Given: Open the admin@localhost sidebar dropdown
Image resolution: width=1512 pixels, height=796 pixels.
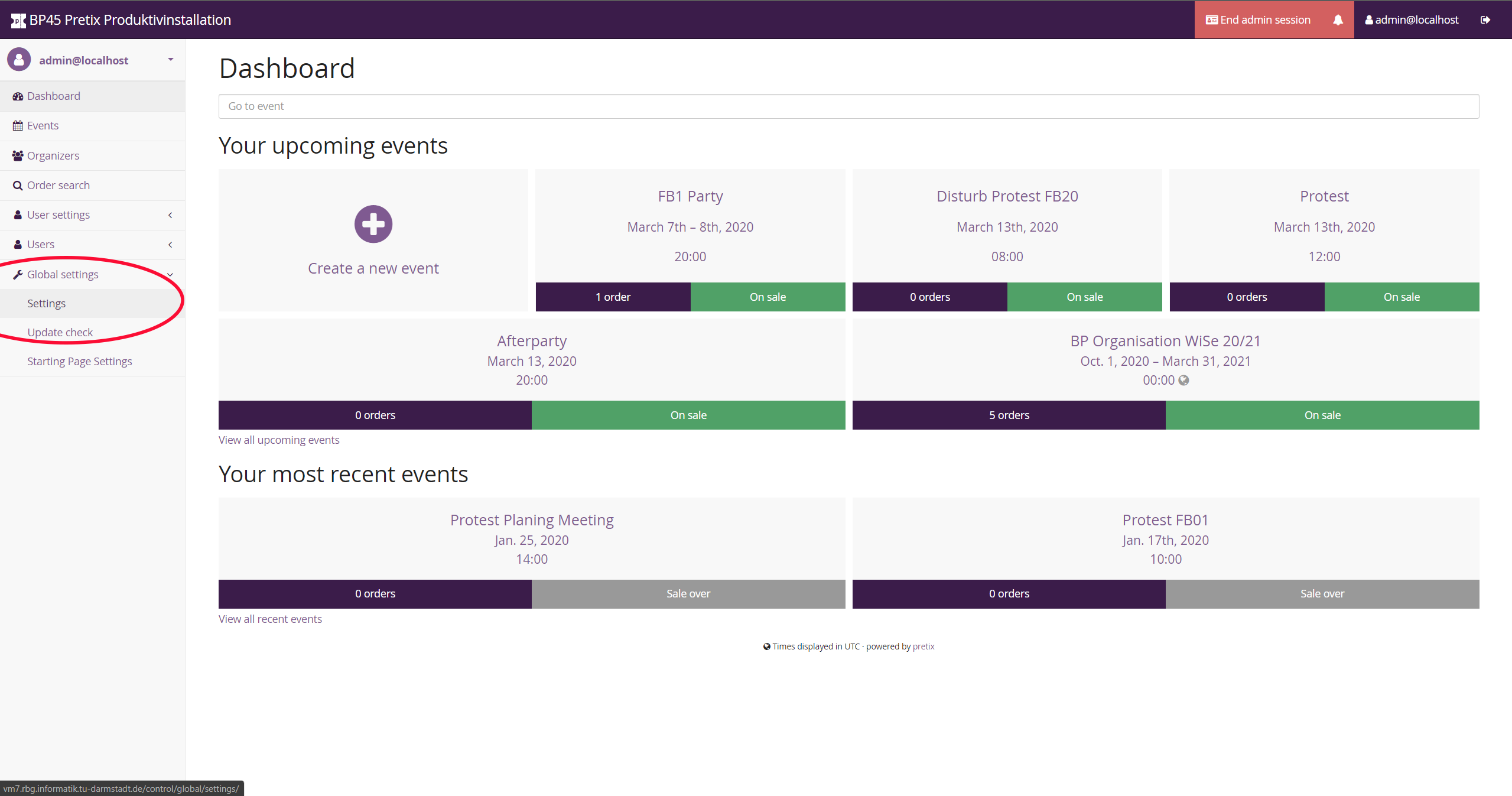Looking at the screenshot, I should (170, 60).
